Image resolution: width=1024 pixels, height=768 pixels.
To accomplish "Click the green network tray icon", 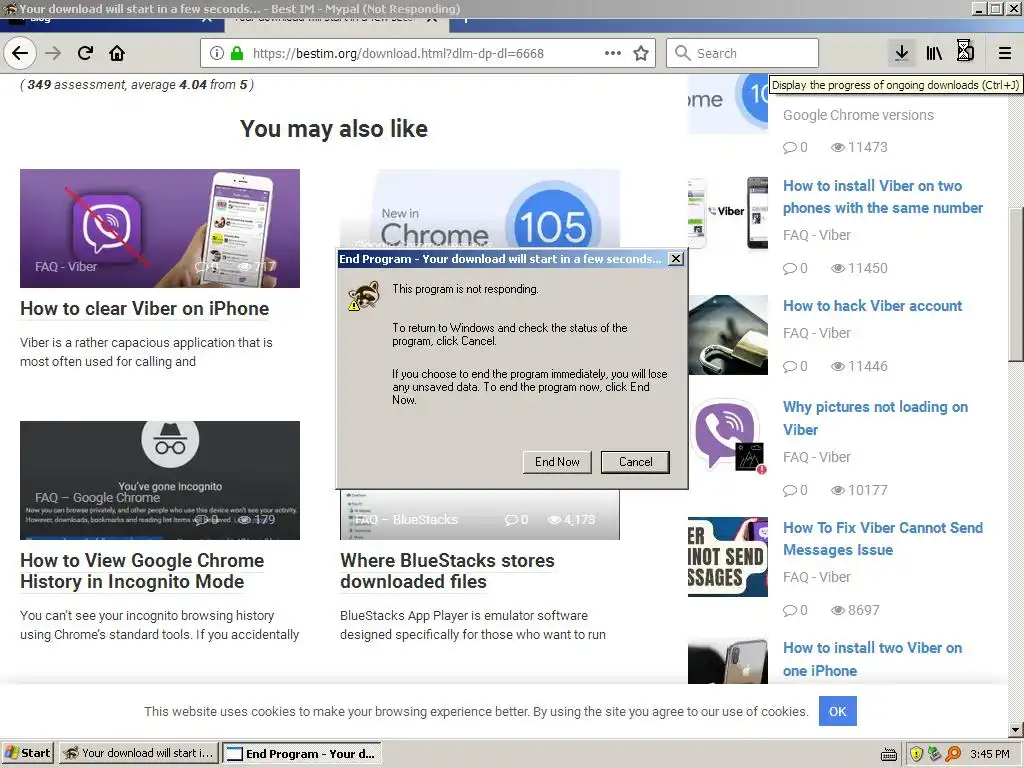I will 935,754.
